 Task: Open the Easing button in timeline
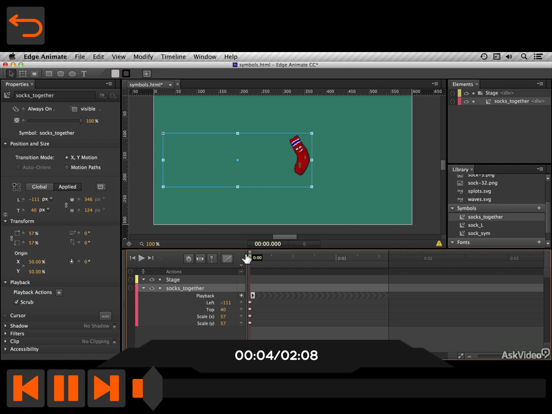click(x=227, y=259)
